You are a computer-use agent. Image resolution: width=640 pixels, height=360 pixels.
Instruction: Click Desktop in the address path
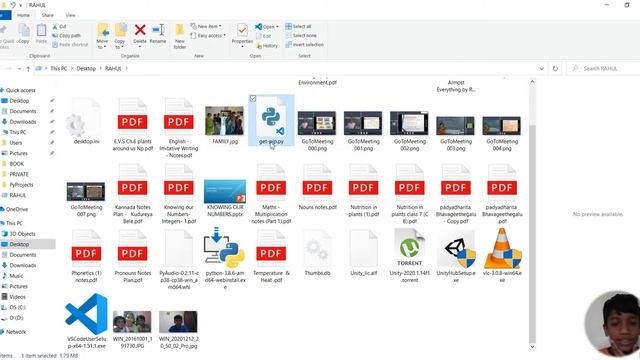click(x=86, y=69)
